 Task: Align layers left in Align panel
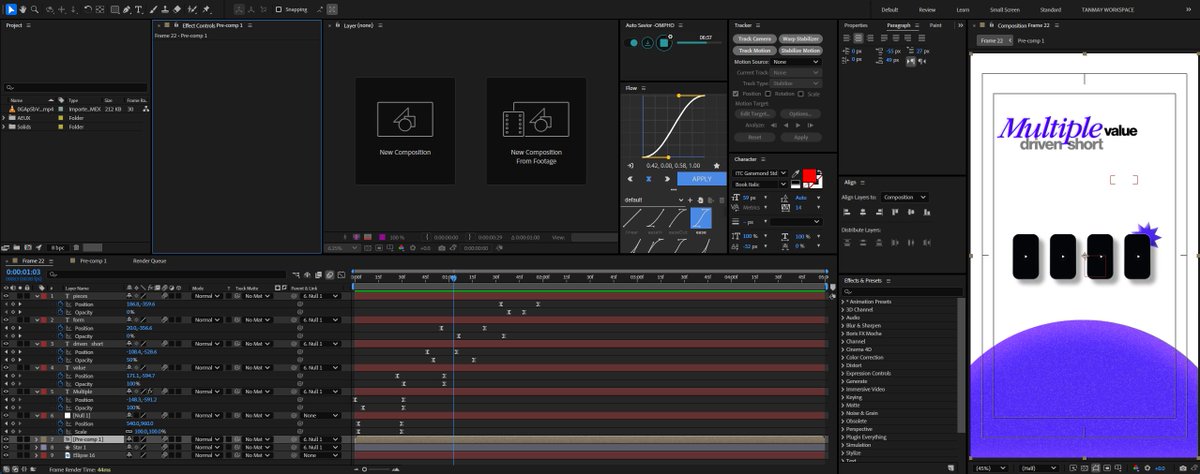[x=847, y=212]
